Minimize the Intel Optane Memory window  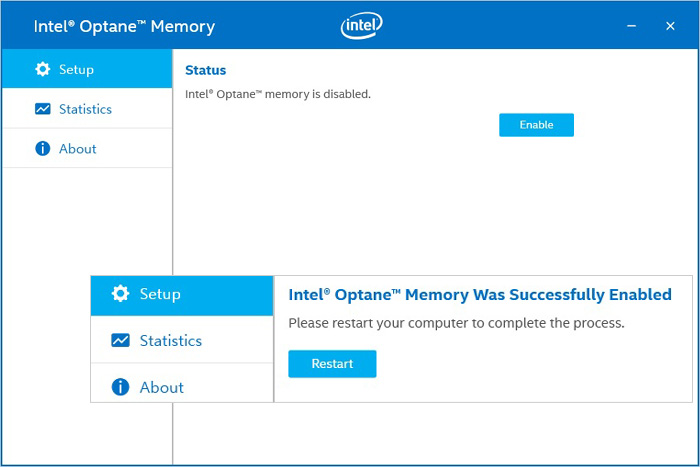631,26
